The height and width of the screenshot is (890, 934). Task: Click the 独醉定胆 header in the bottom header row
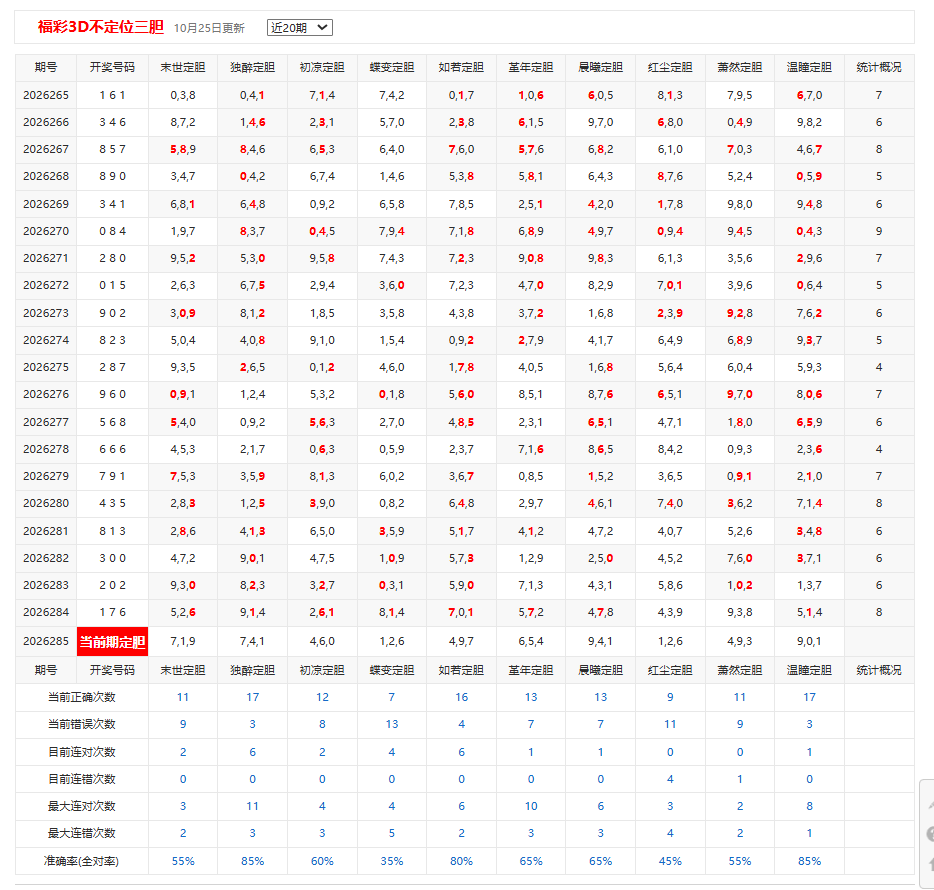coord(253,670)
